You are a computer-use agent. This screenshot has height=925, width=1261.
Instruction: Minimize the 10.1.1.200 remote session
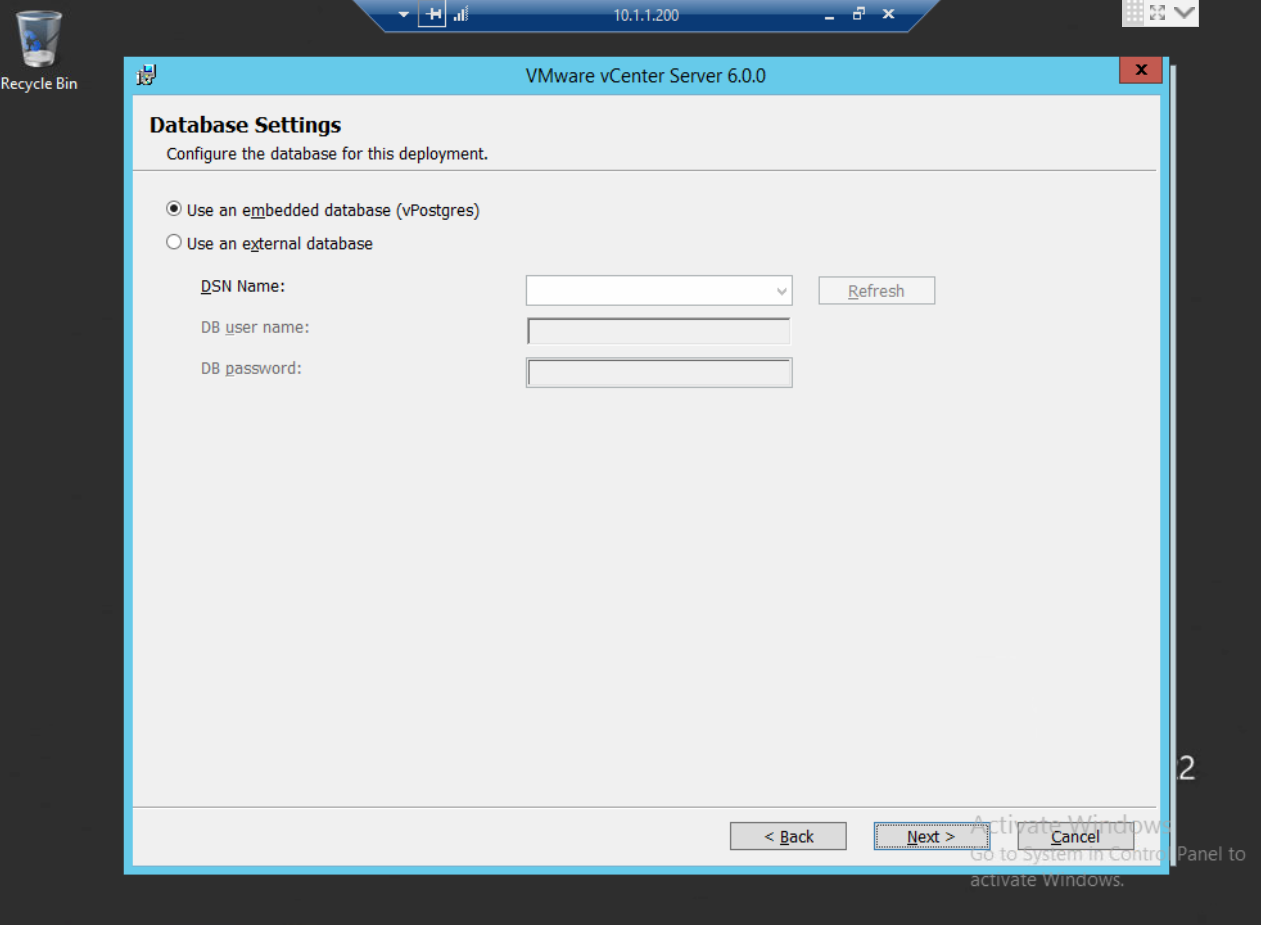(x=828, y=15)
